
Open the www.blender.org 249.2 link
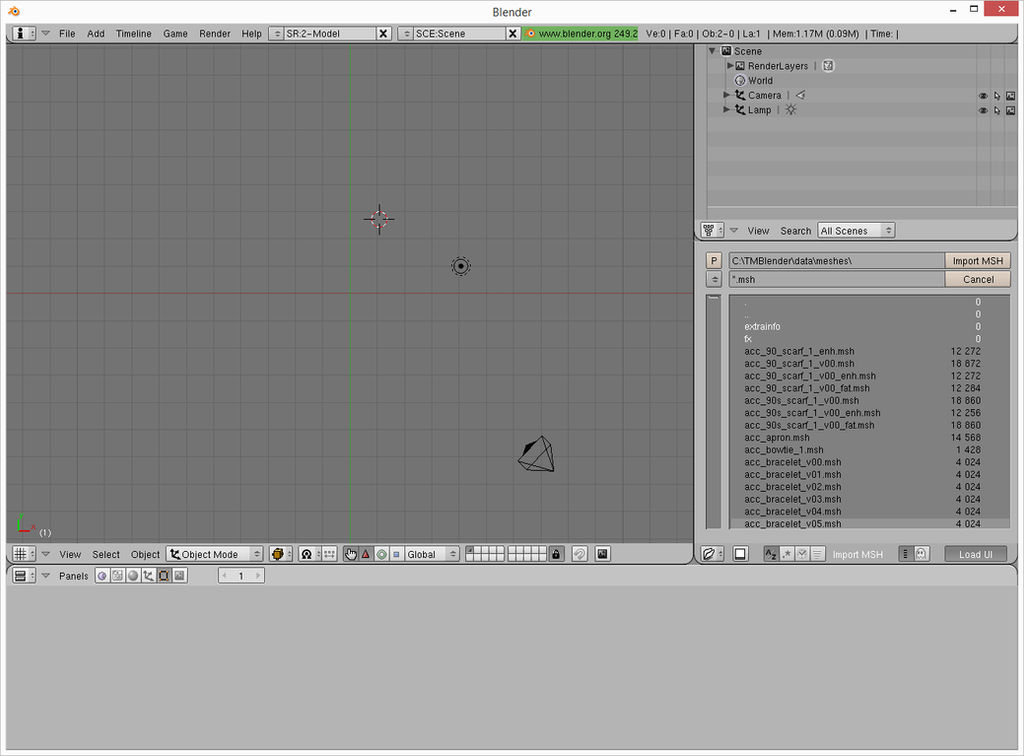(580, 33)
